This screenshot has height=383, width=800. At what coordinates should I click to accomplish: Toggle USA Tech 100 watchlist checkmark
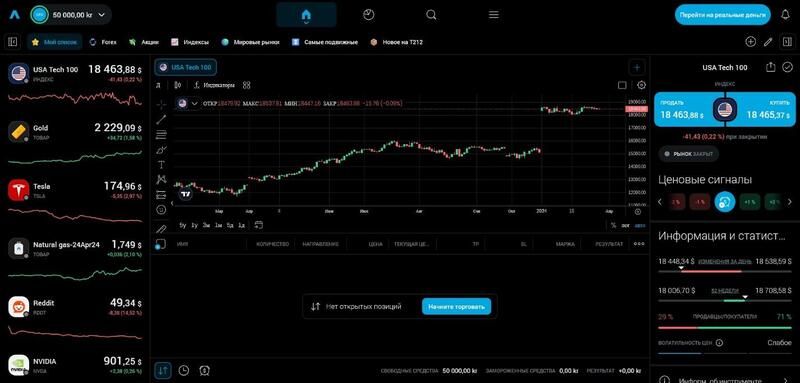pos(788,67)
